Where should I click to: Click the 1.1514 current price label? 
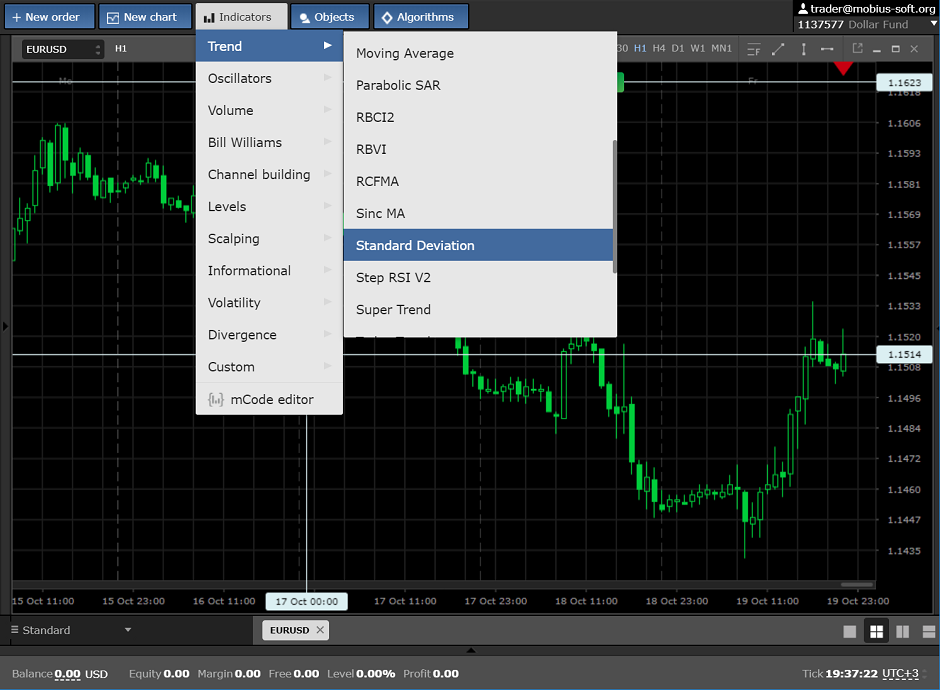point(904,354)
